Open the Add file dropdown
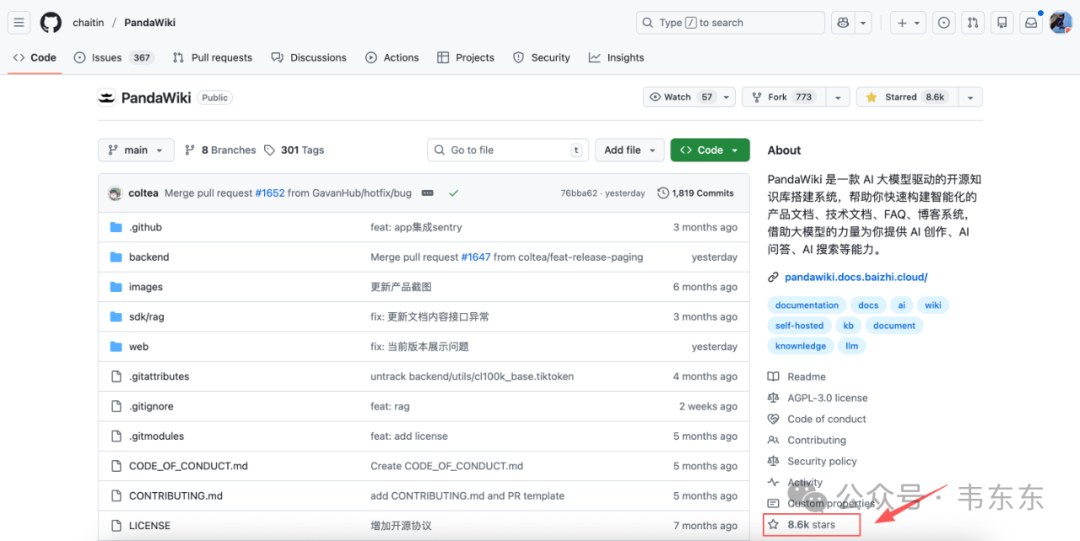The width and height of the screenshot is (1080, 541). click(x=630, y=150)
